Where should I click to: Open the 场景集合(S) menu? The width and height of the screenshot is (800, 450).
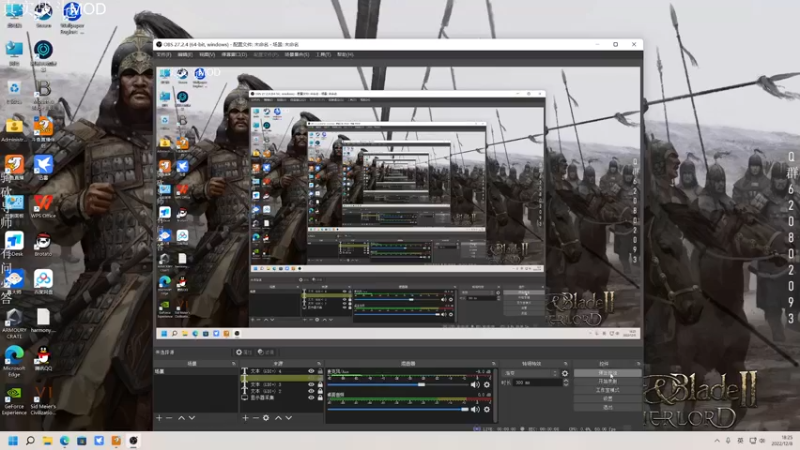click(297, 55)
